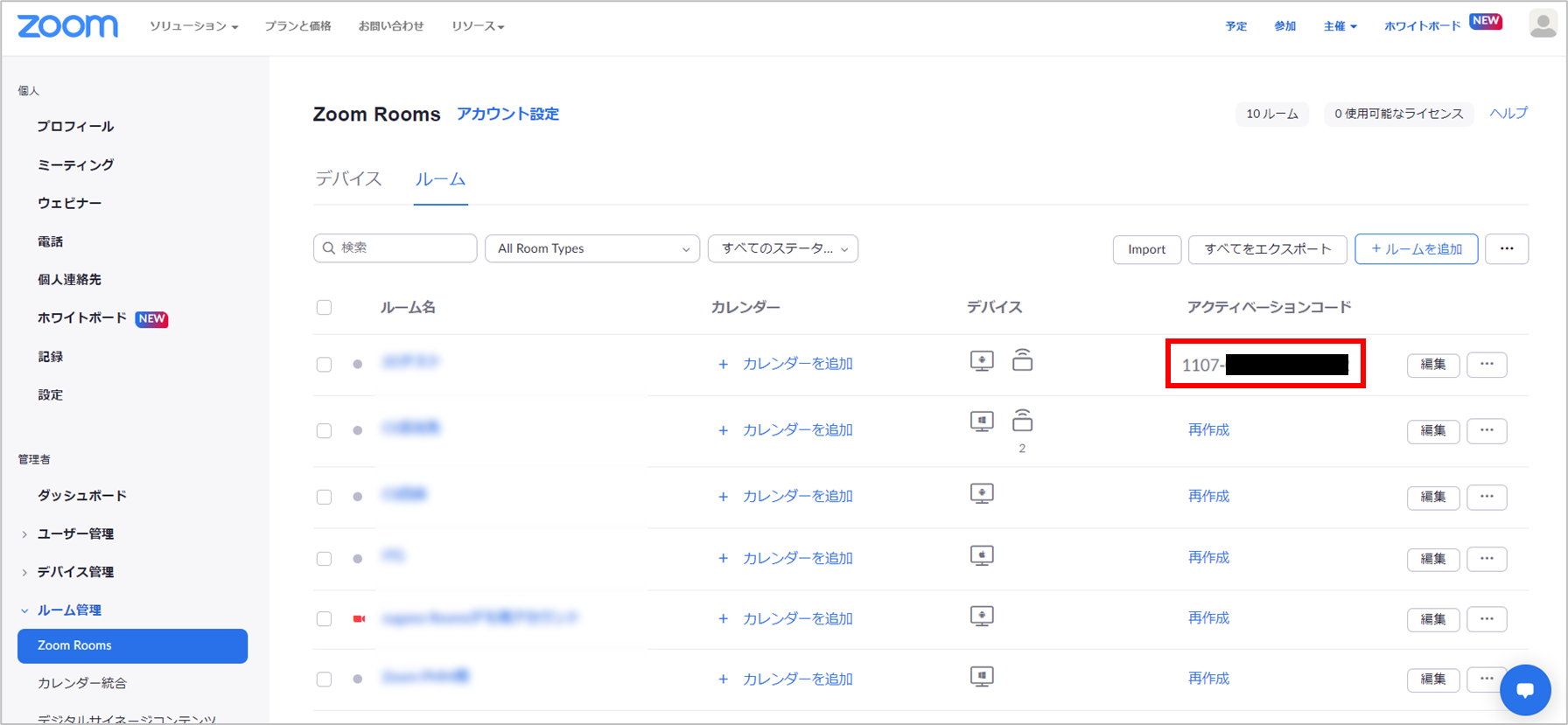The height and width of the screenshot is (725, 1568).
Task: Click the Import button
Action: pyautogui.click(x=1147, y=249)
